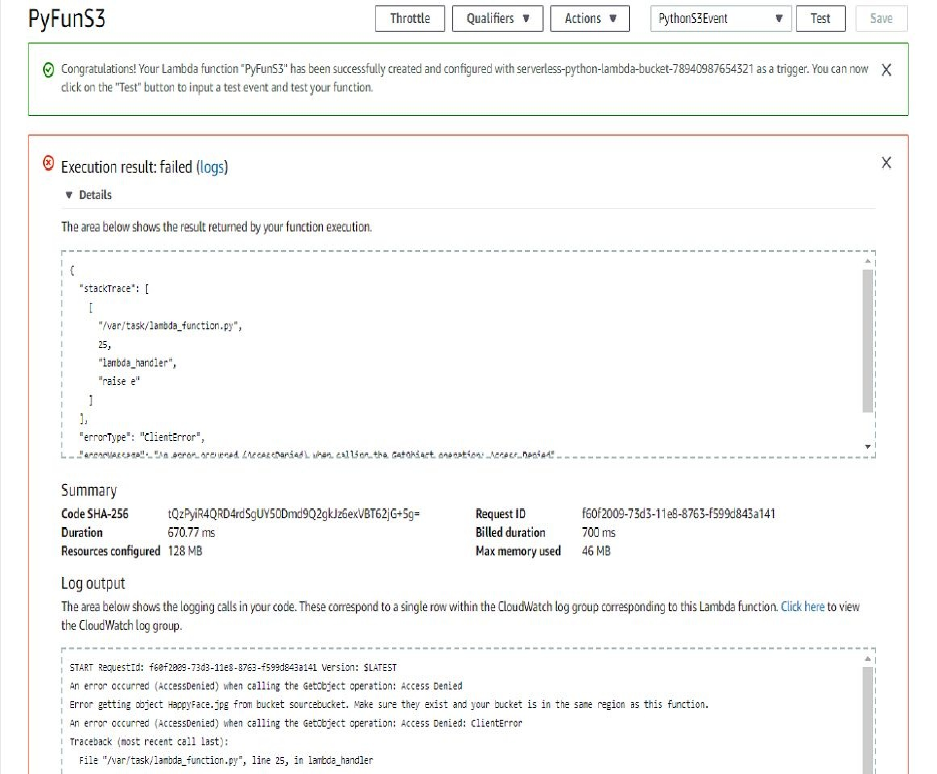Click the "lambda_handler" stack trace entry
937x774 pixels.
[137, 363]
